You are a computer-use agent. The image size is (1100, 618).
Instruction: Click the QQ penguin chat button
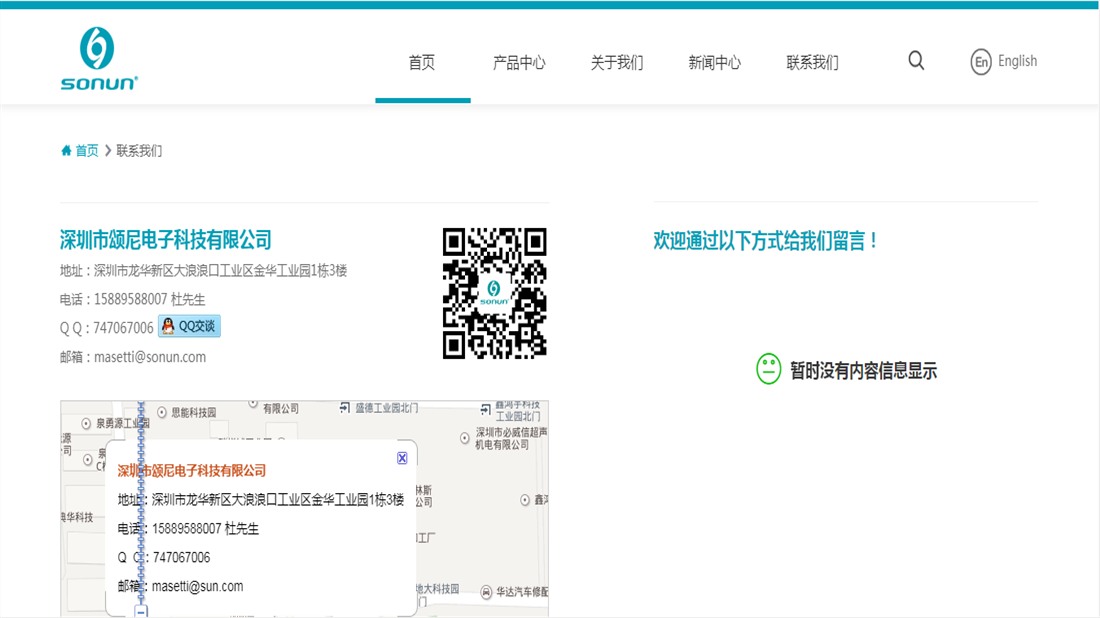(x=189, y=326)
